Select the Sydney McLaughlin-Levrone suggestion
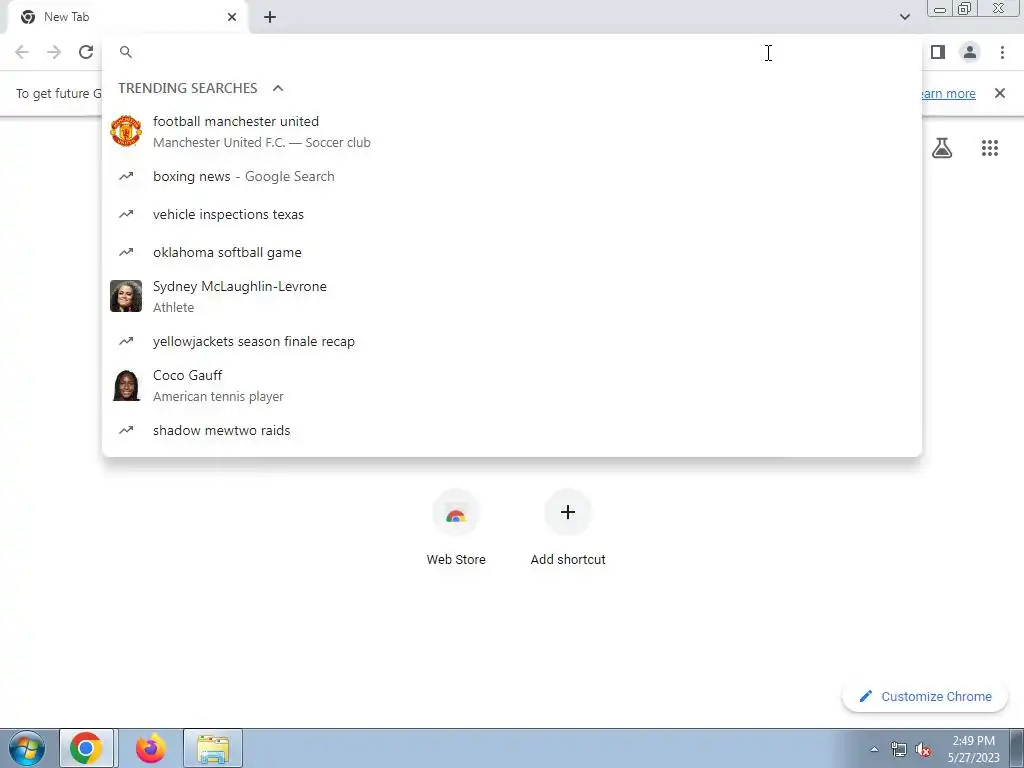The image size is (1024, 768). tap(512, 296)
